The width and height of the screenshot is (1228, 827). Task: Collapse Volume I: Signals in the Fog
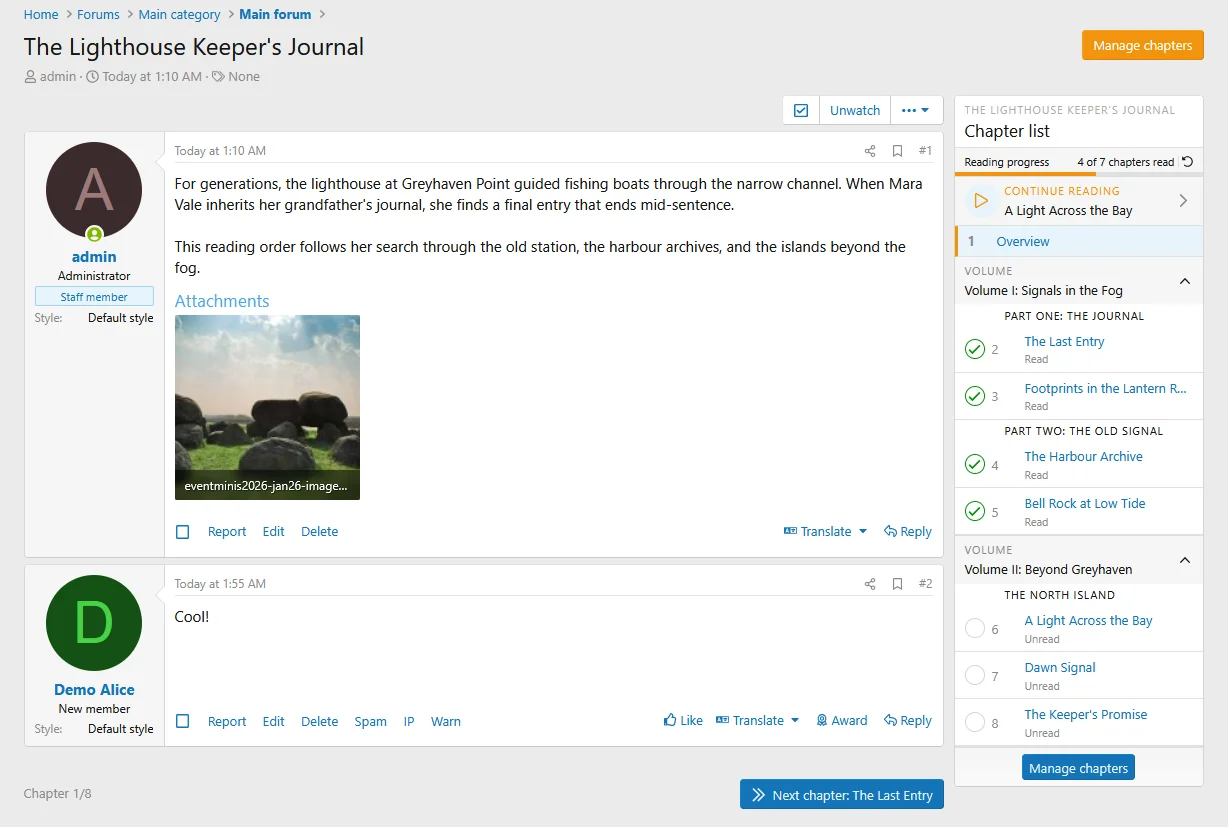(x=1185, y=281)
